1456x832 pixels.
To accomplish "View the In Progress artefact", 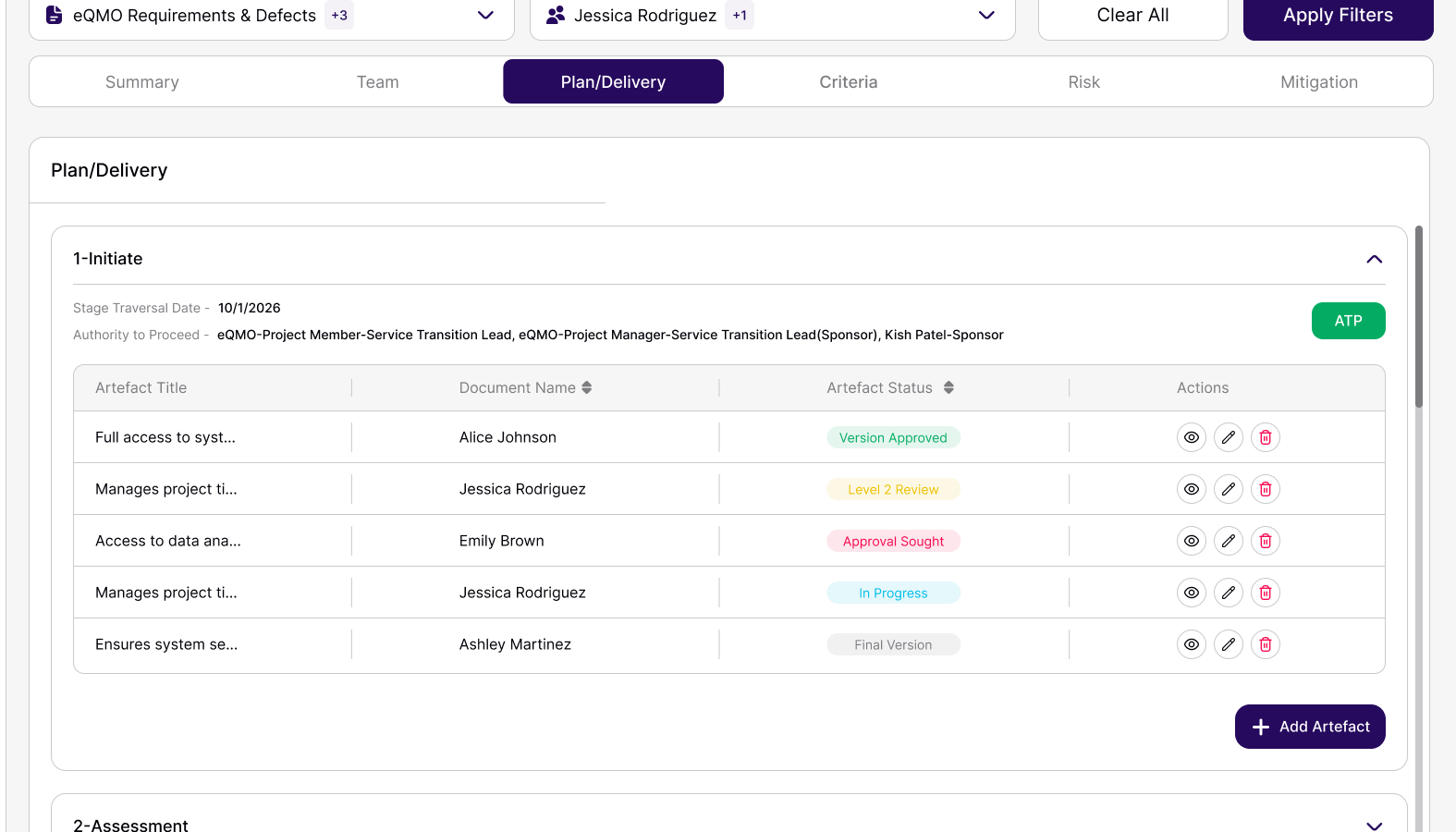I will tap(1192, 593).
